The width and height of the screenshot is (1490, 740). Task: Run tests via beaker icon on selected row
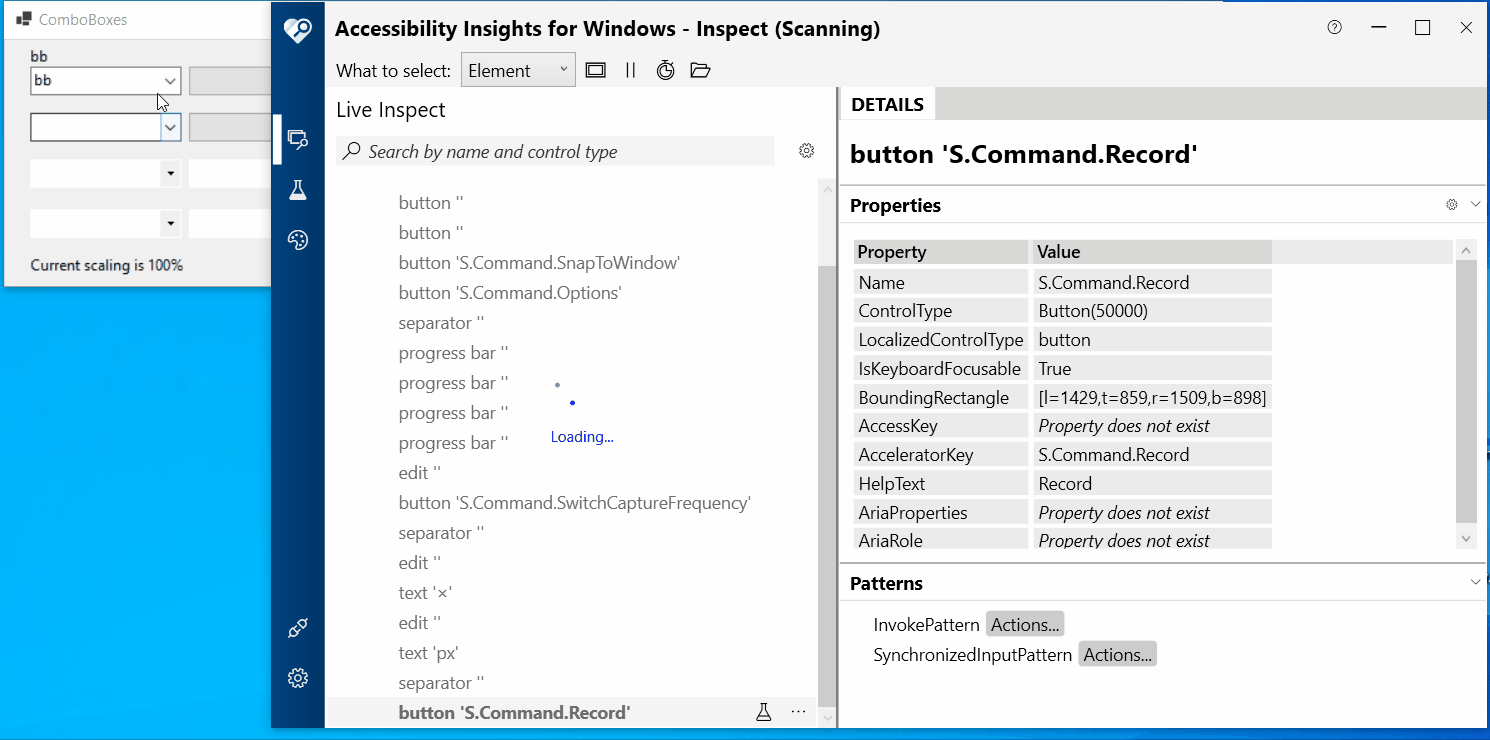coord(764,711)
